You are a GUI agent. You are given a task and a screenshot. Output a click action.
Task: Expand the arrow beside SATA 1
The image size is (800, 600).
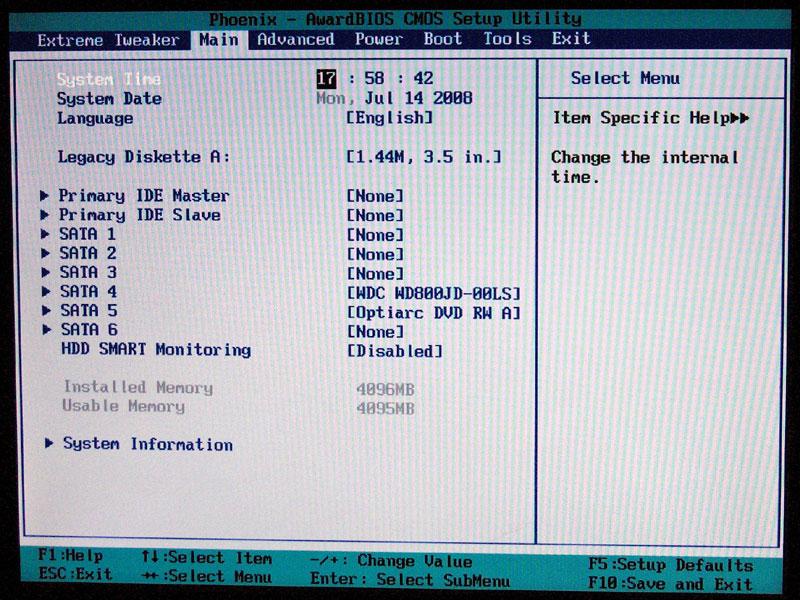tap(45, 234)
